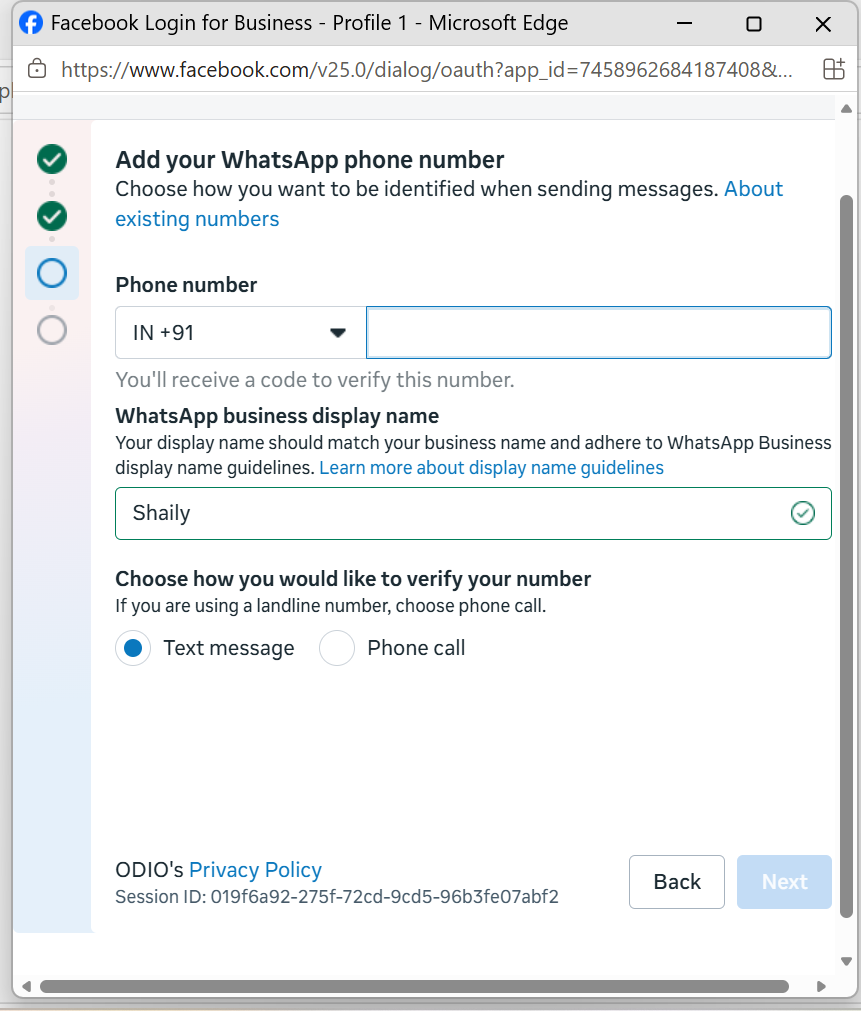This screenshot has width=861, height=1011.
Task: Open the About existing numbers link
Action: coord(449,204)
